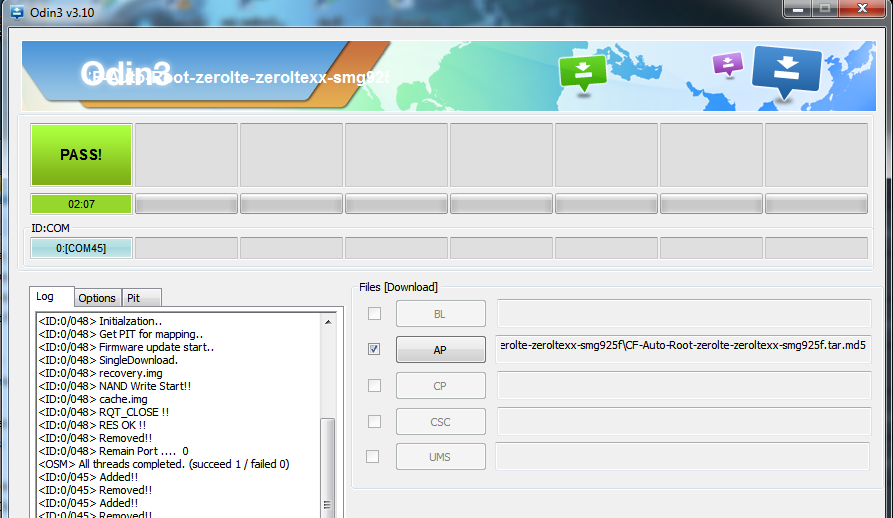The image size is (893, 518).
Task: Click the CP file button
Action: click(x=441, y=386)
